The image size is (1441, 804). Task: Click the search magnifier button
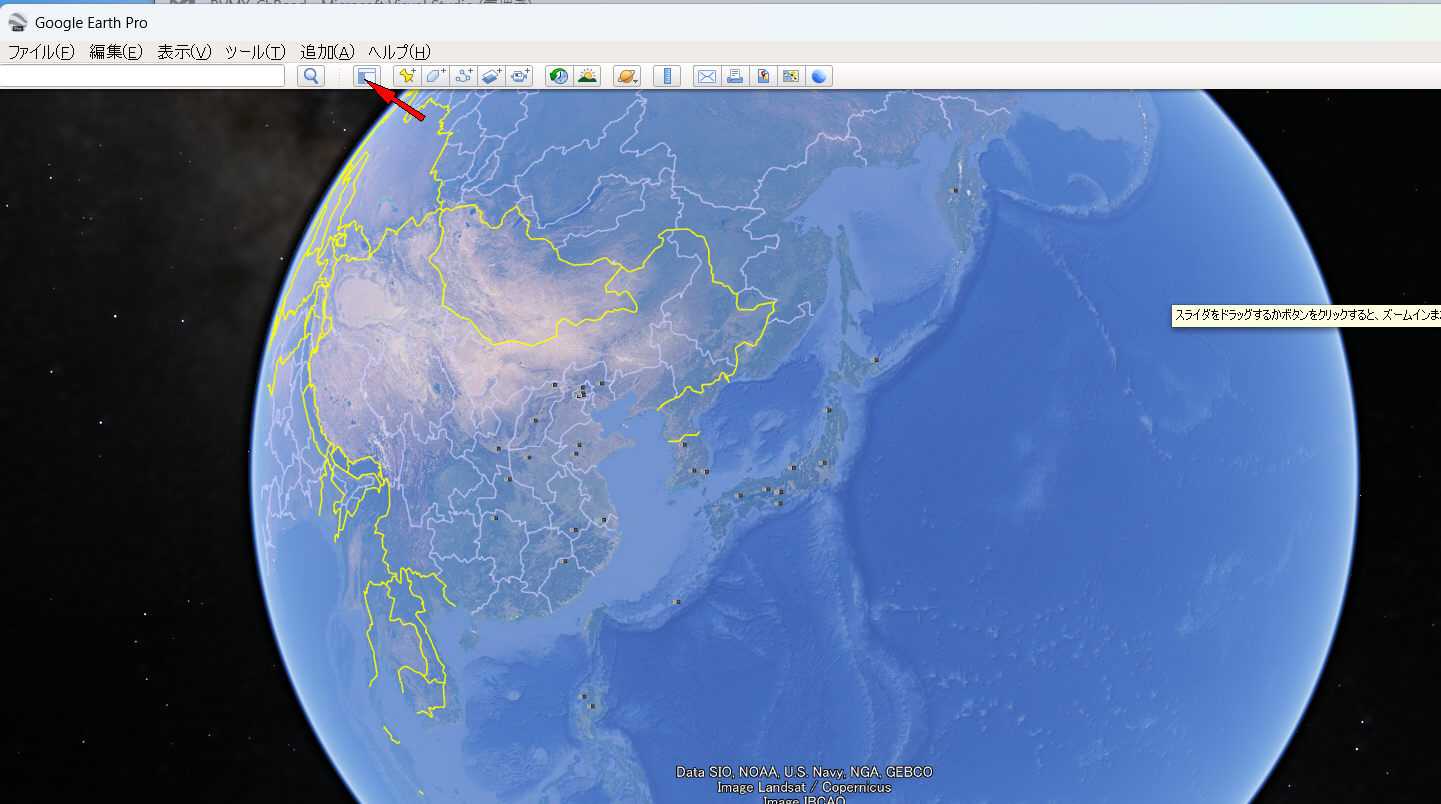pos(311,76)
